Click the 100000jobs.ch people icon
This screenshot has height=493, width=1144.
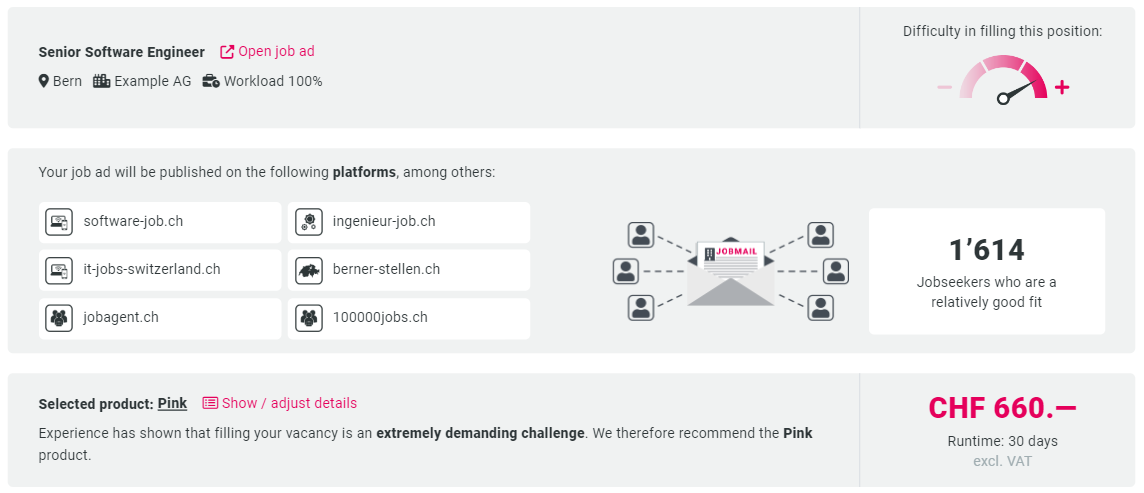(309, 318)
